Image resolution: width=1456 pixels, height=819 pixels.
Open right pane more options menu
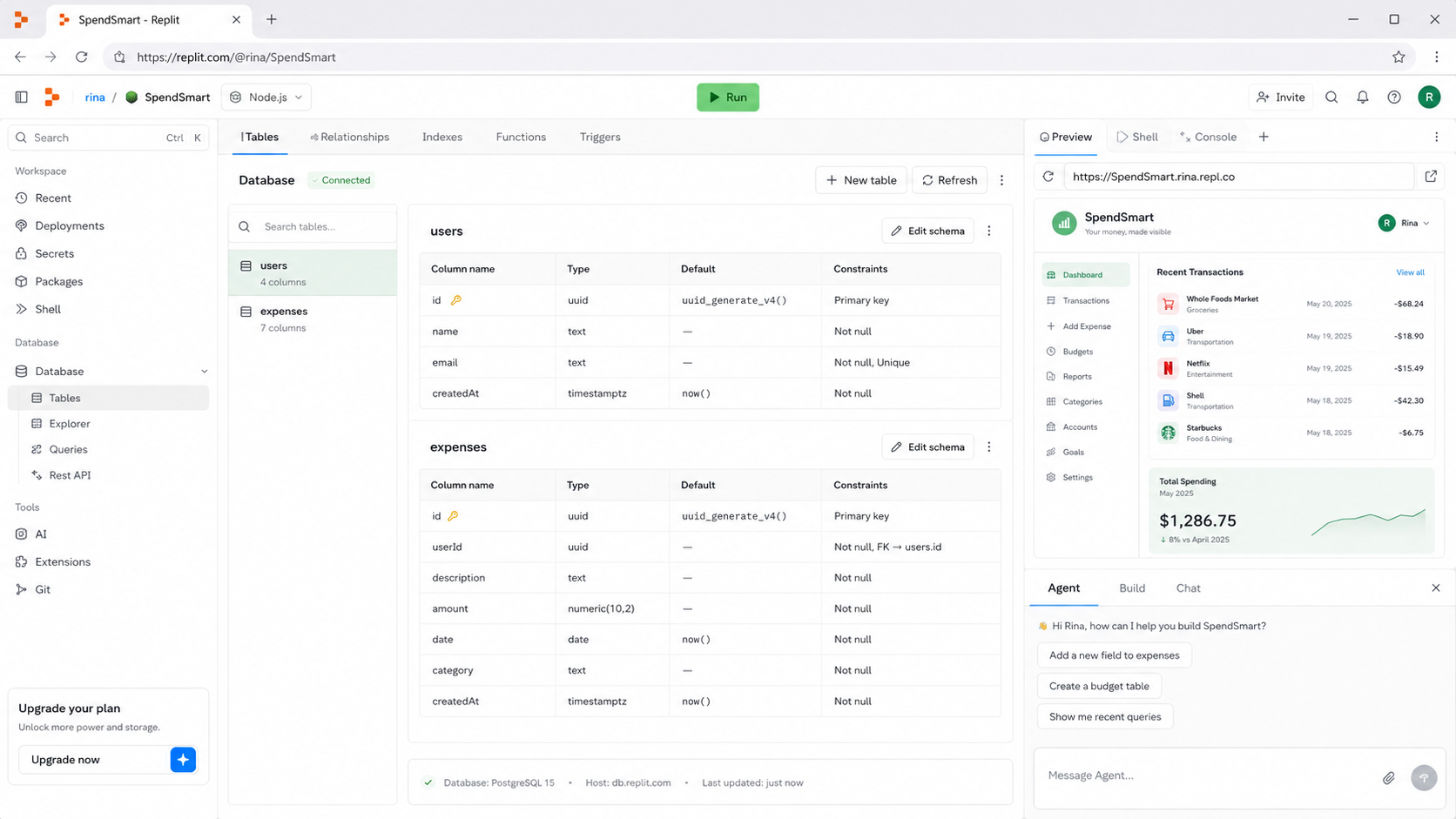(x=1437, y=138)
